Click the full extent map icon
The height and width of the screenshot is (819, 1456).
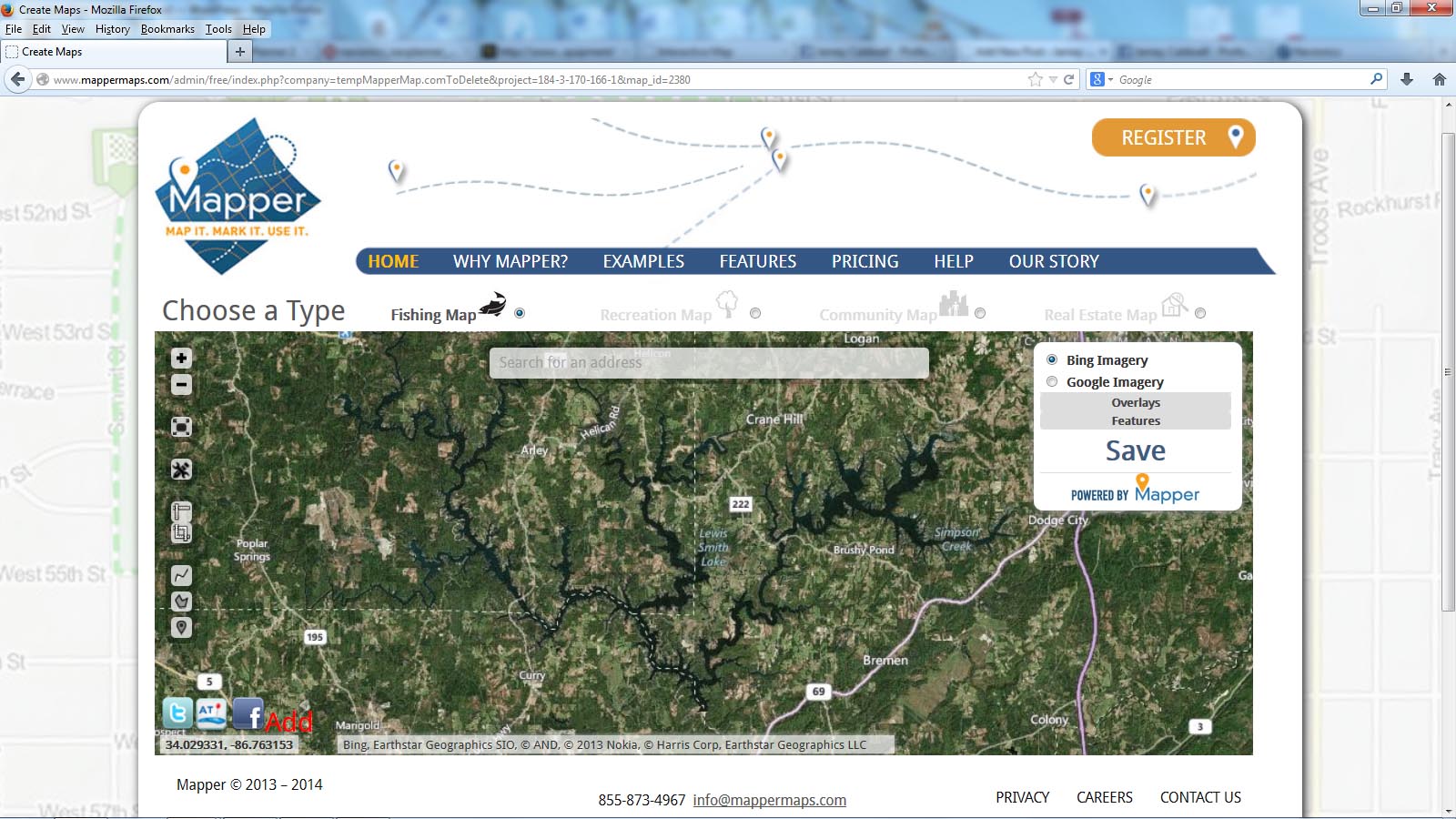tap(181, 427)
